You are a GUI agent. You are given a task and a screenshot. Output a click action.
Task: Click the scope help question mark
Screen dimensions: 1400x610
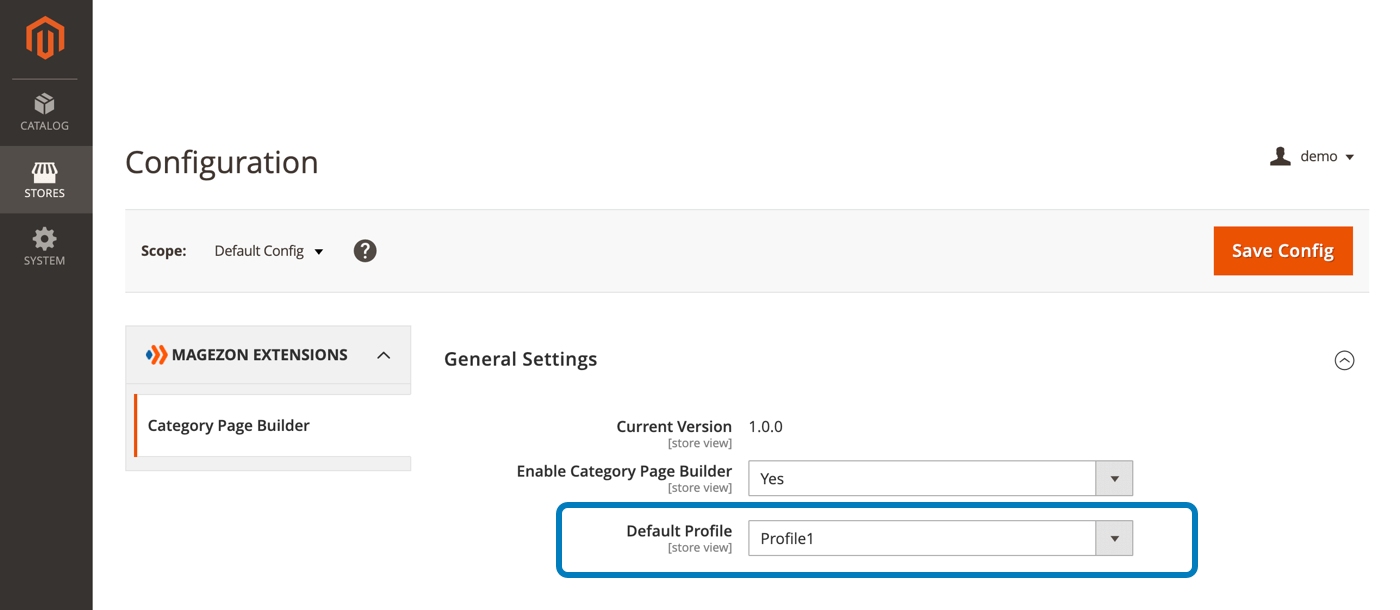365,251
